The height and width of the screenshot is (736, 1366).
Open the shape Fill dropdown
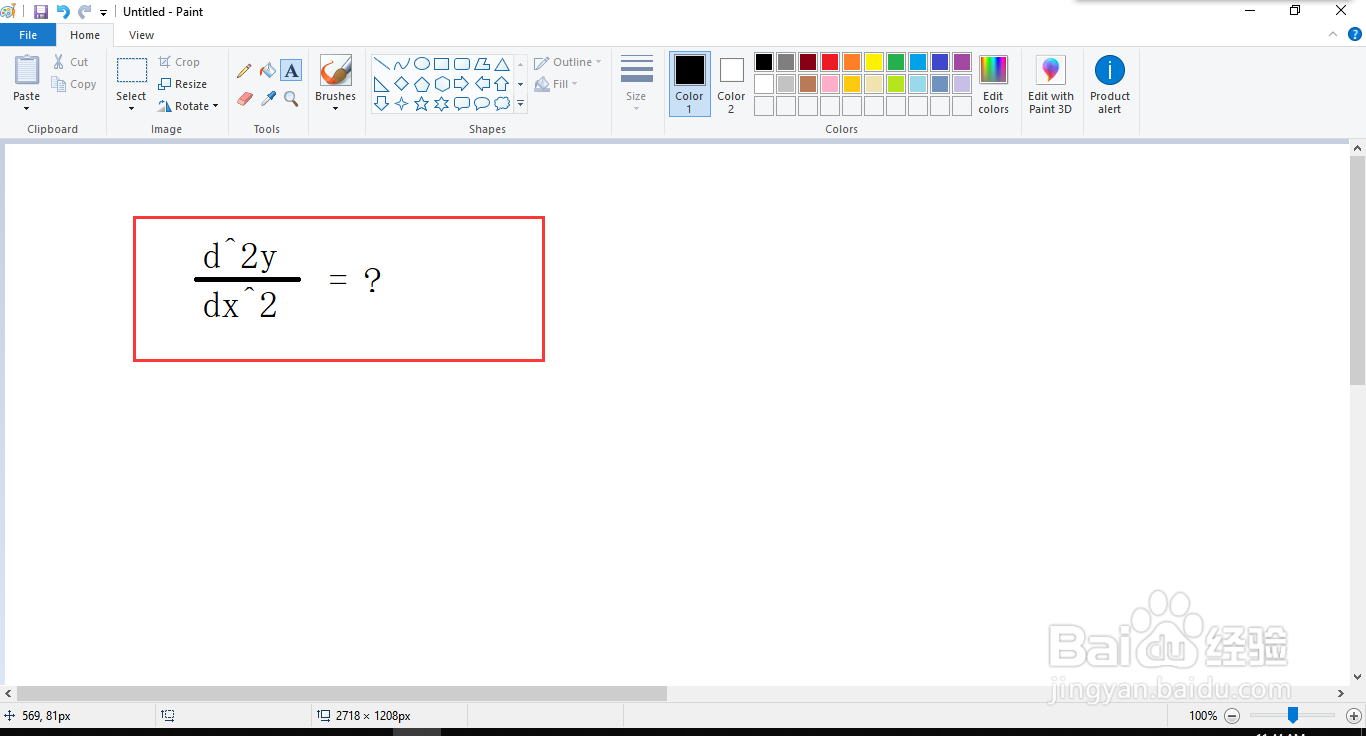tap(557, 84)
